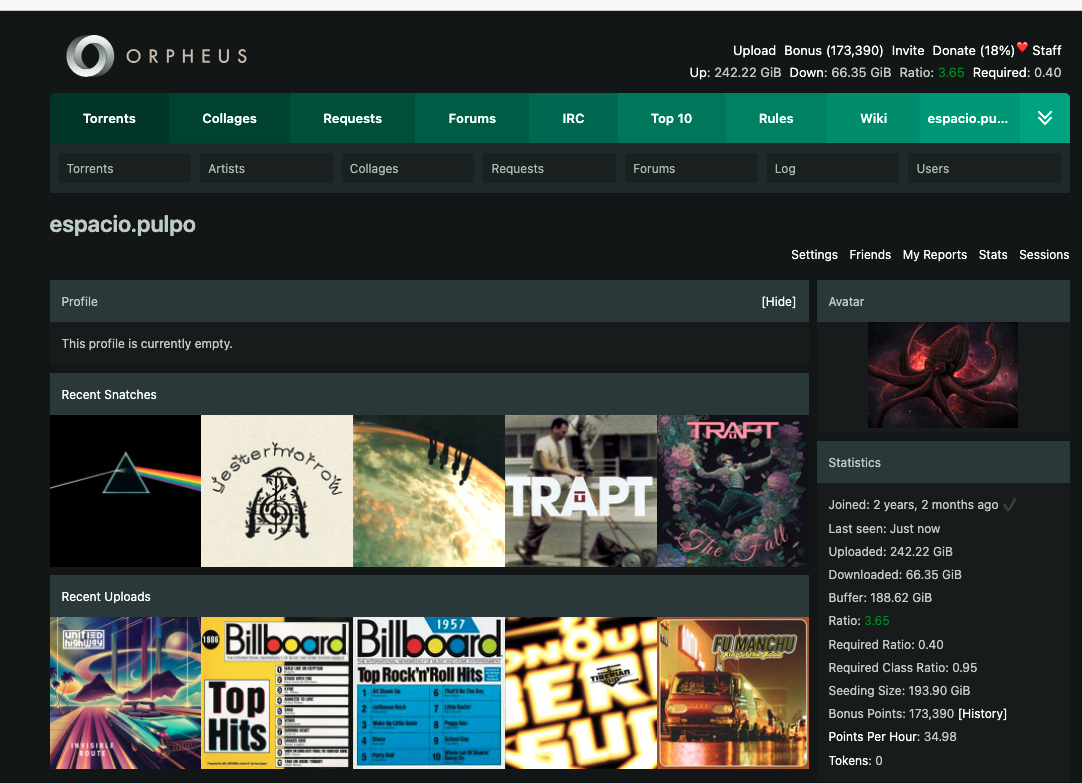Open the Collages main menu tab

[229, 118]
